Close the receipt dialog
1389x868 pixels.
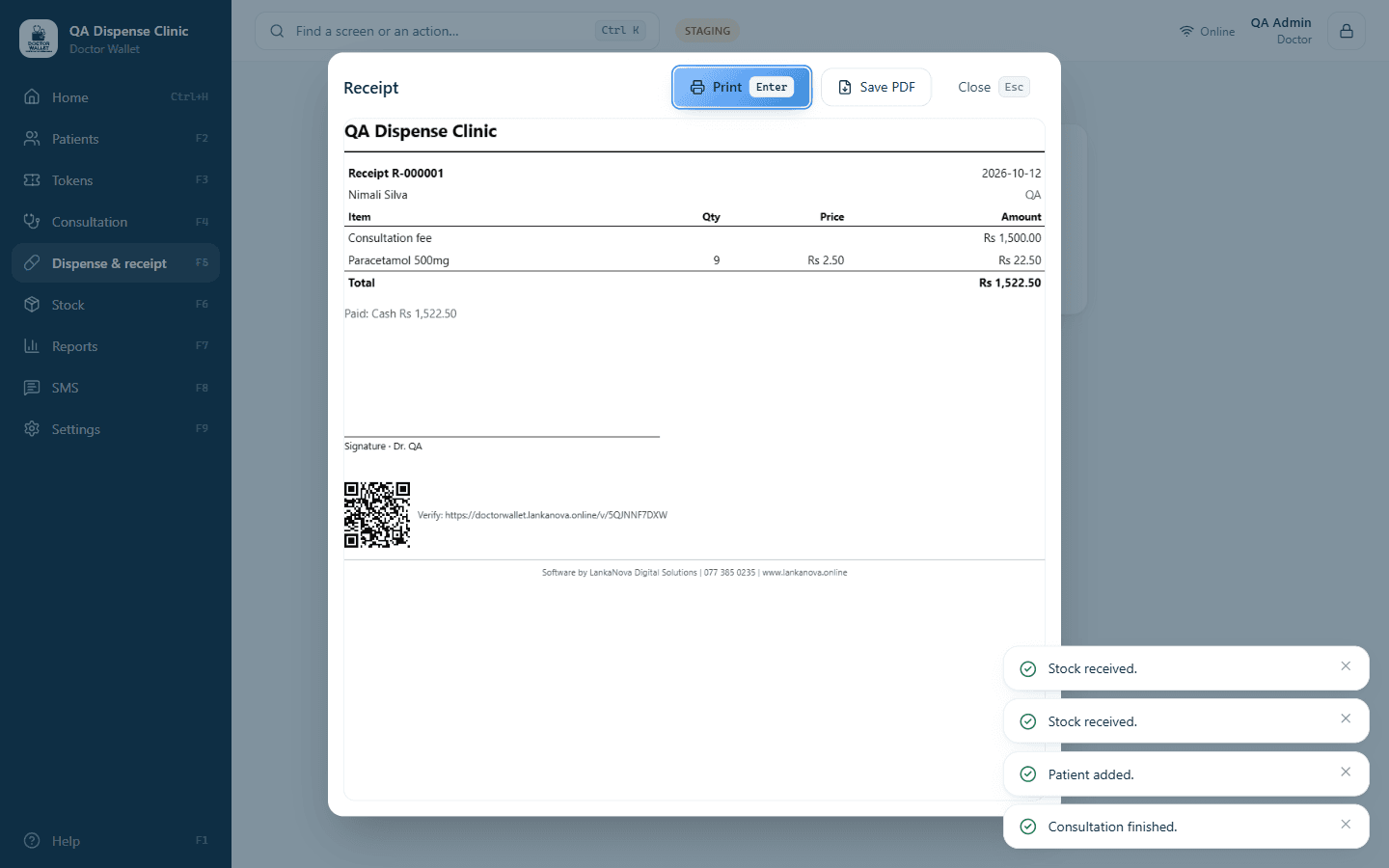coord(993,87)
